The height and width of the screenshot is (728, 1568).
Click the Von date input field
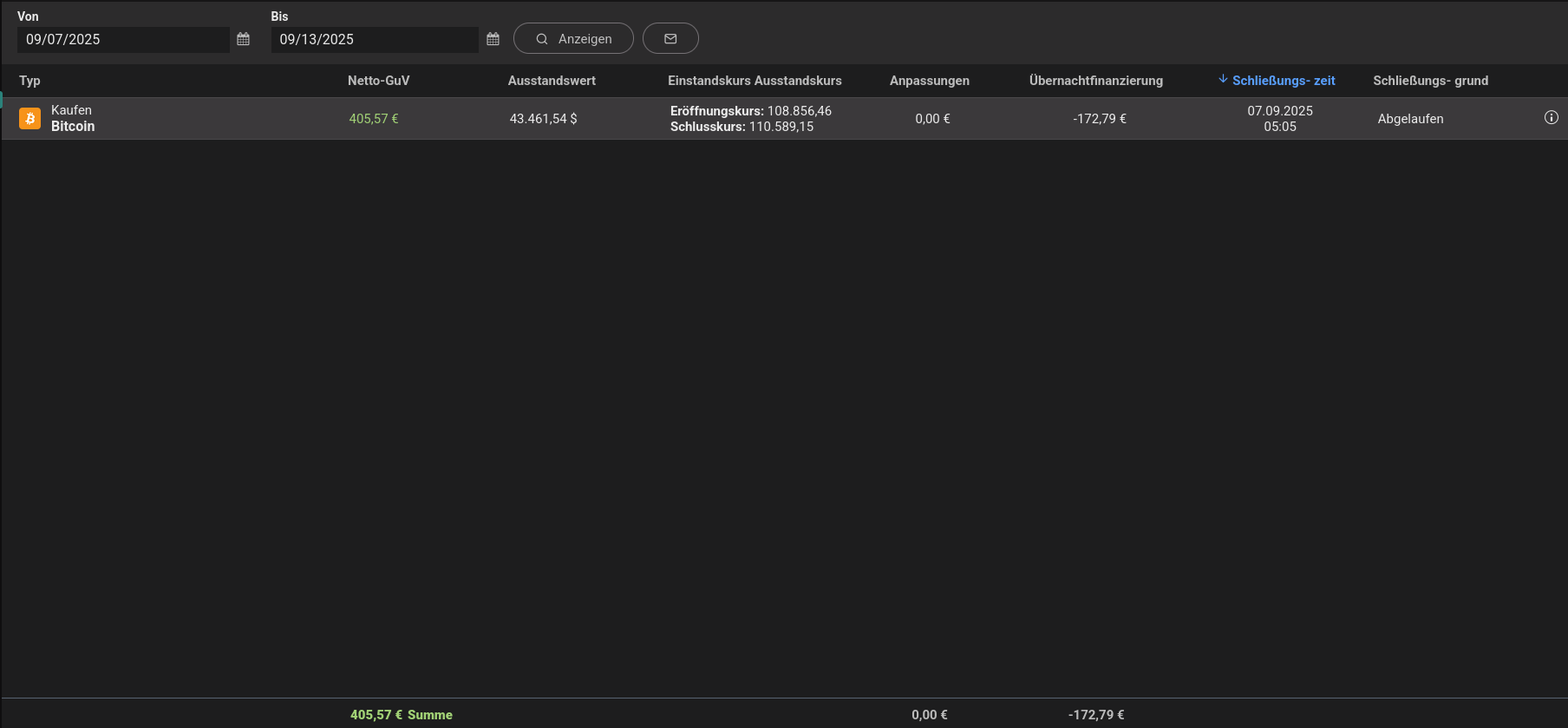(x=122, y=40)
